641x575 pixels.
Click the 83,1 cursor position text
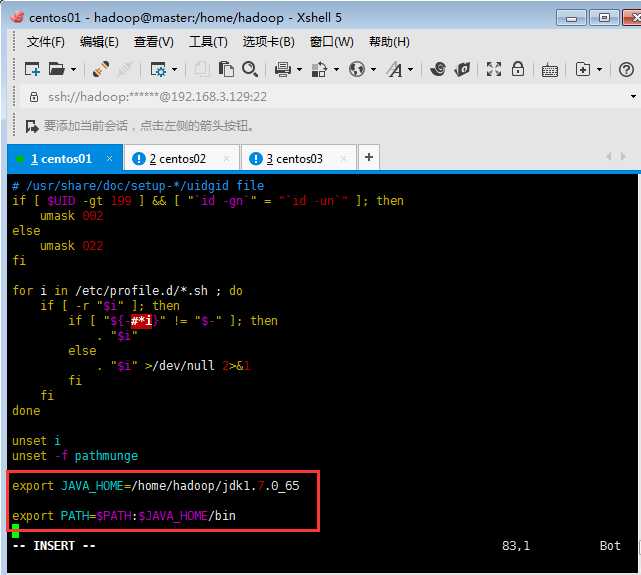[x=516, y=546]
